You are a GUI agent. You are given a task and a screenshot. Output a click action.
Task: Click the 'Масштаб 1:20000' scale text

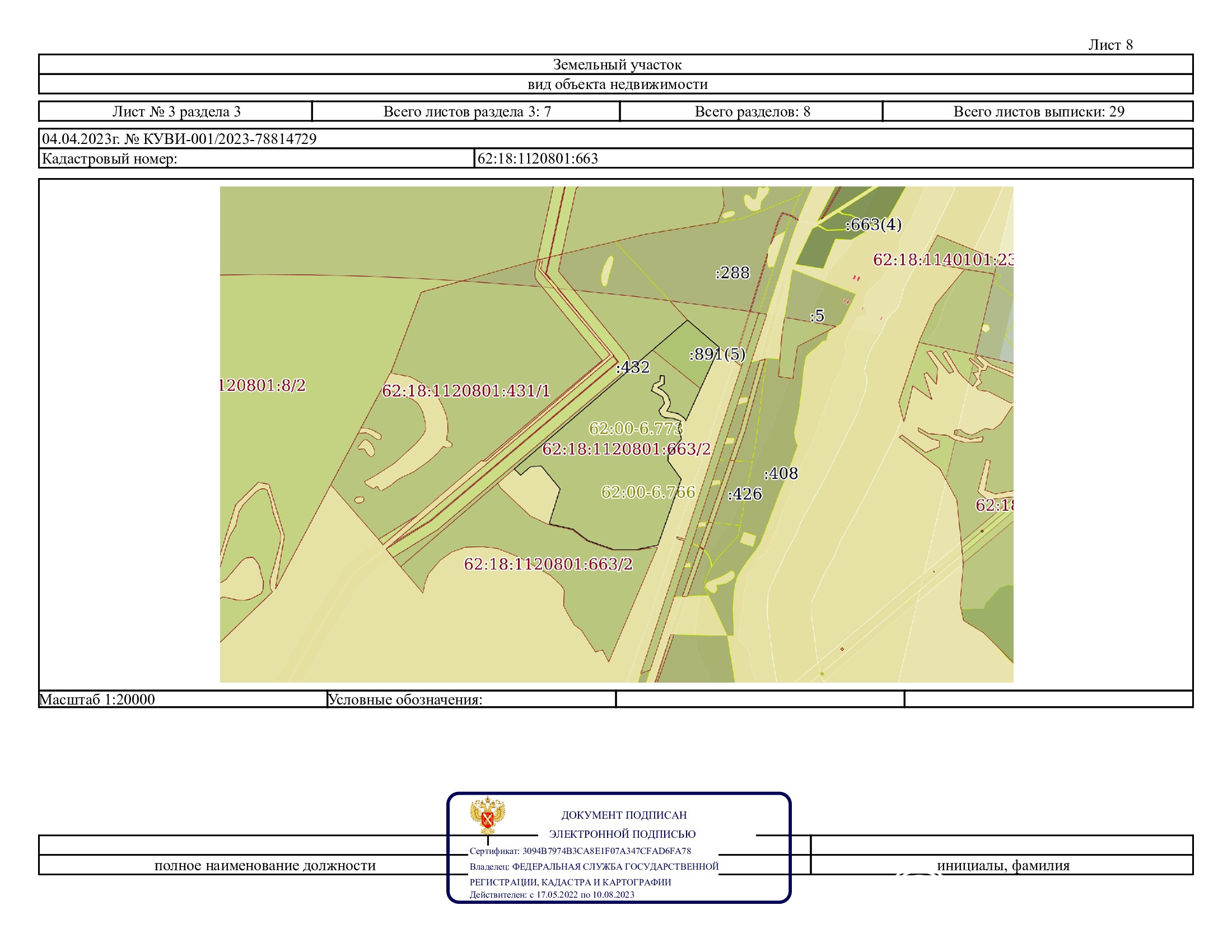pyautogui.click(x=97, y=700)
